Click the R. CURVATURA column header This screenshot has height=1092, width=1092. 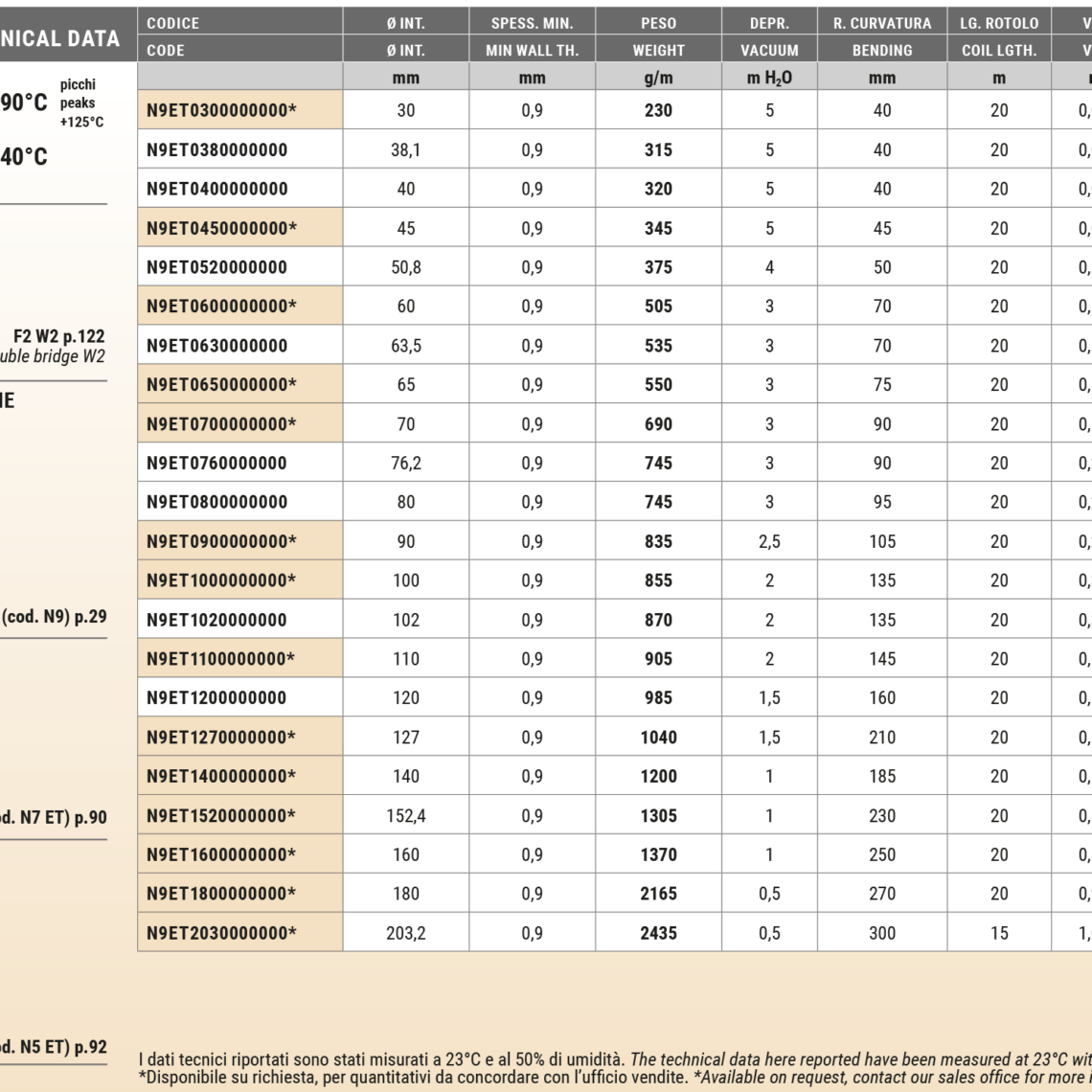[x=881, y=23]
